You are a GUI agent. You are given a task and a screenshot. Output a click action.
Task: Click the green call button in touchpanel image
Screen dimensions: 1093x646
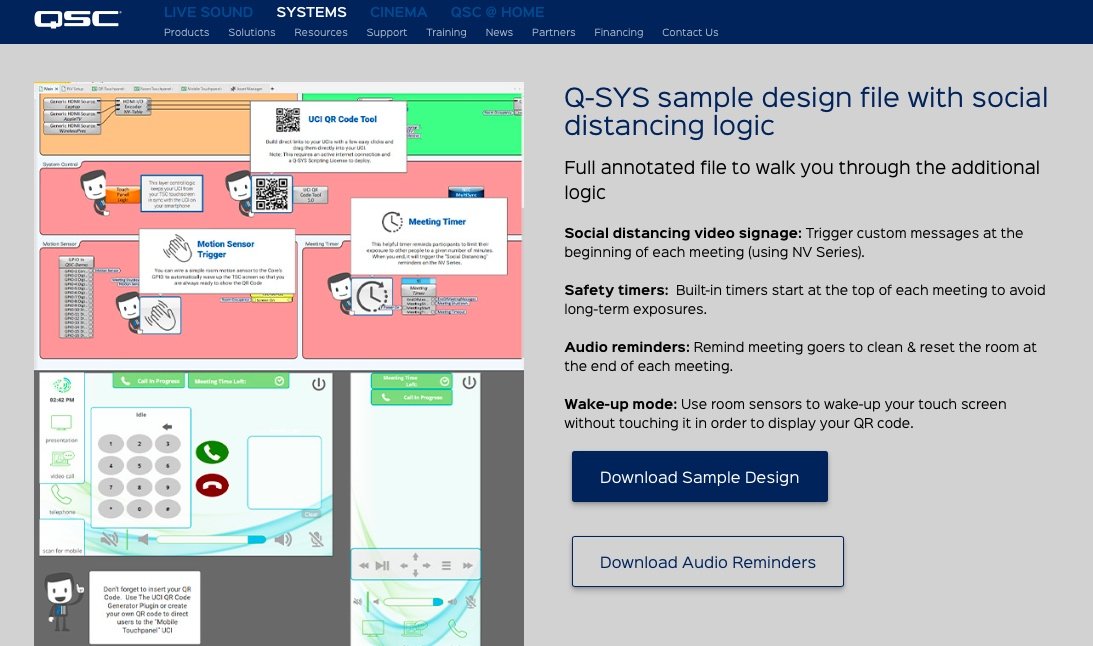pos(212,452)
